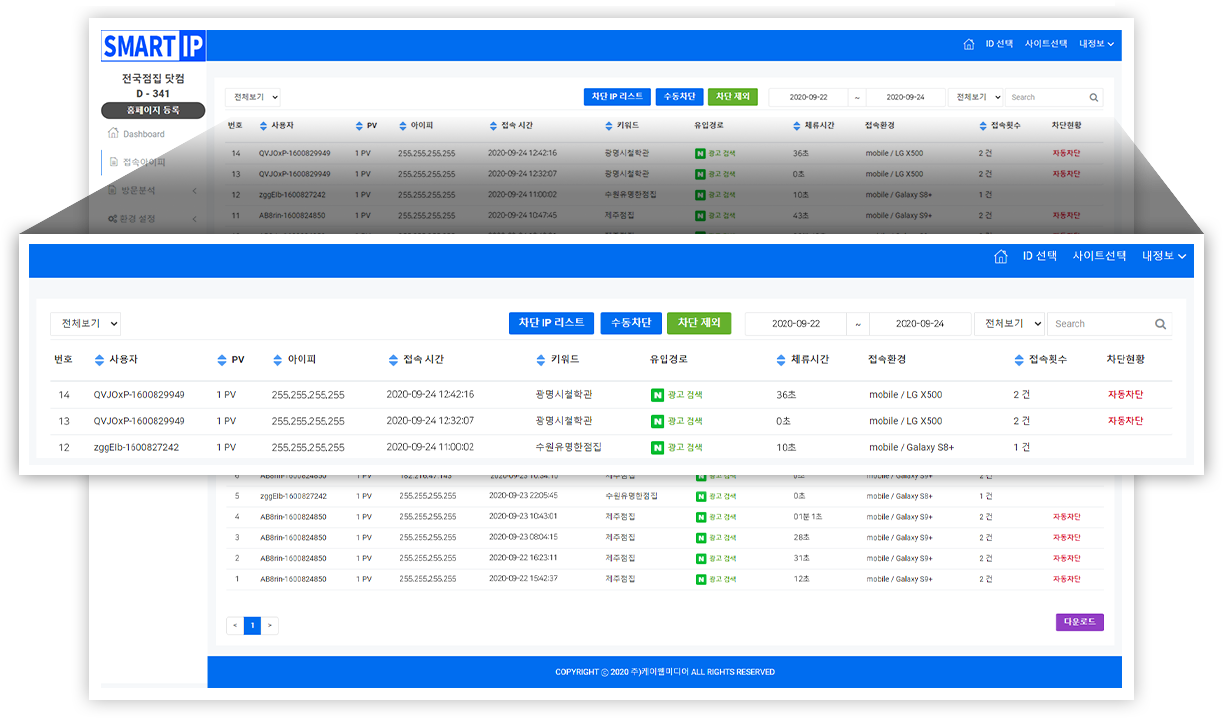The width and height of the screenshot is (1223, 718).
Task: Click the start date field 2020-09-22
Action: (796, 324)
